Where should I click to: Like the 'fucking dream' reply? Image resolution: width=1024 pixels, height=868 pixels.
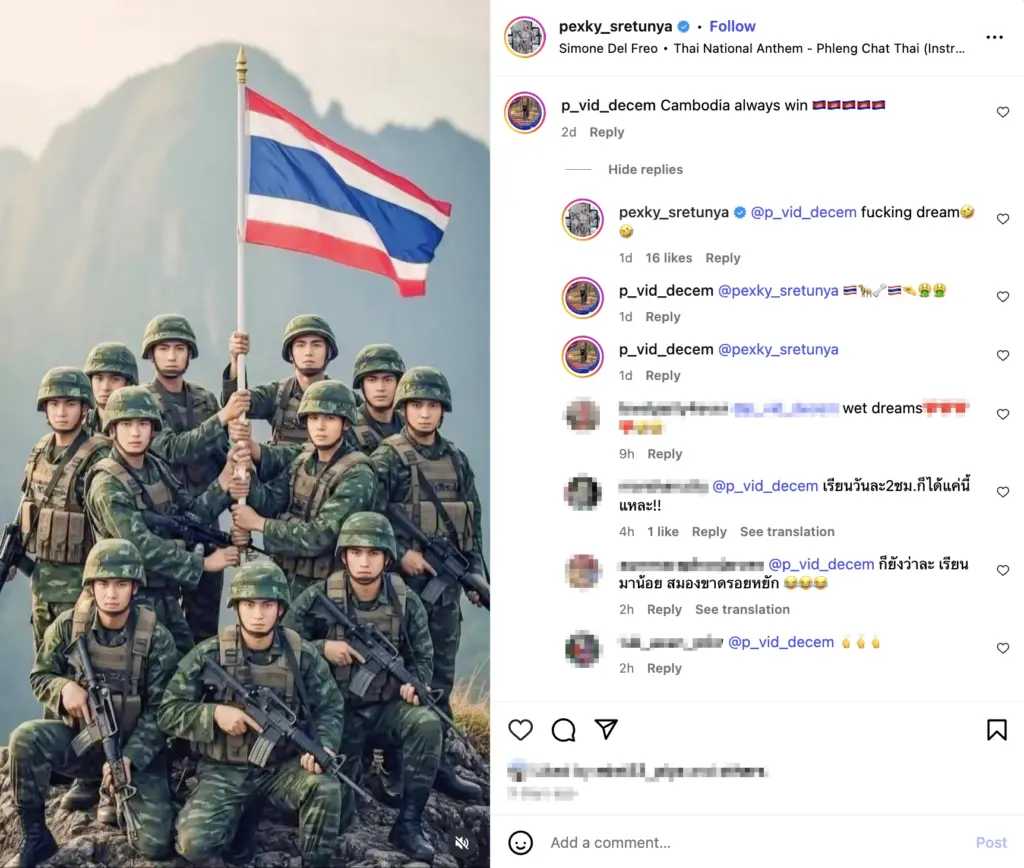pyautogui.click(x=1003, y=219)
